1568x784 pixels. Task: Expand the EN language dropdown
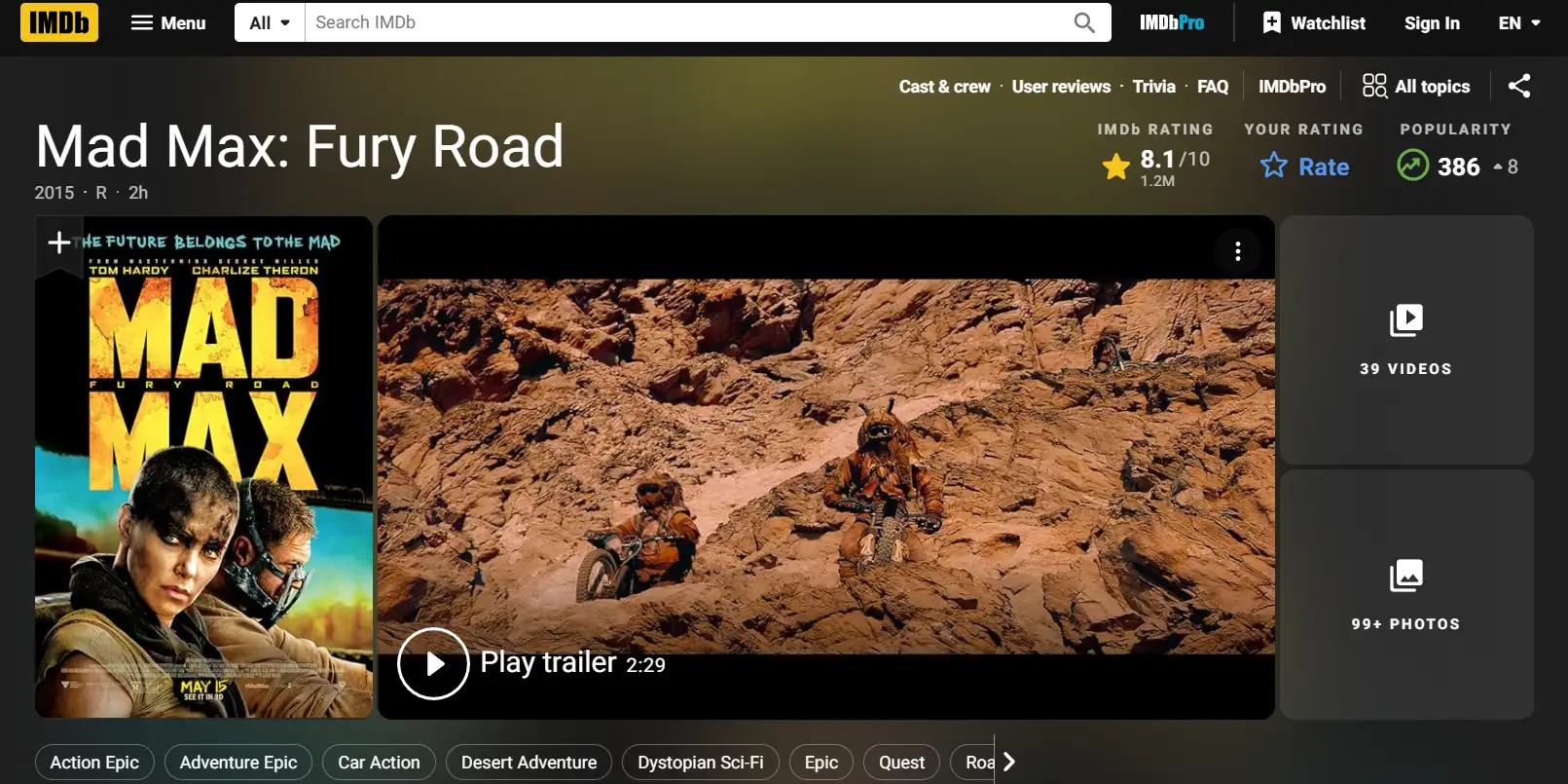[1518, 22]
